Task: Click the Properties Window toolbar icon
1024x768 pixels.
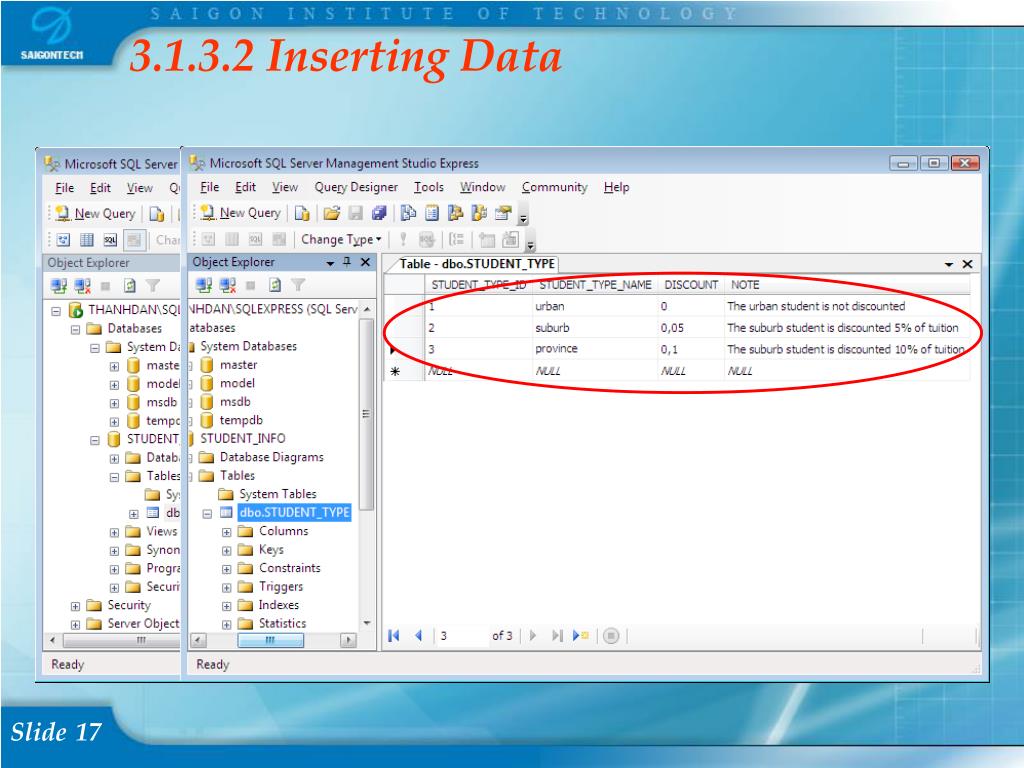Action: click(x=503, y=213)
